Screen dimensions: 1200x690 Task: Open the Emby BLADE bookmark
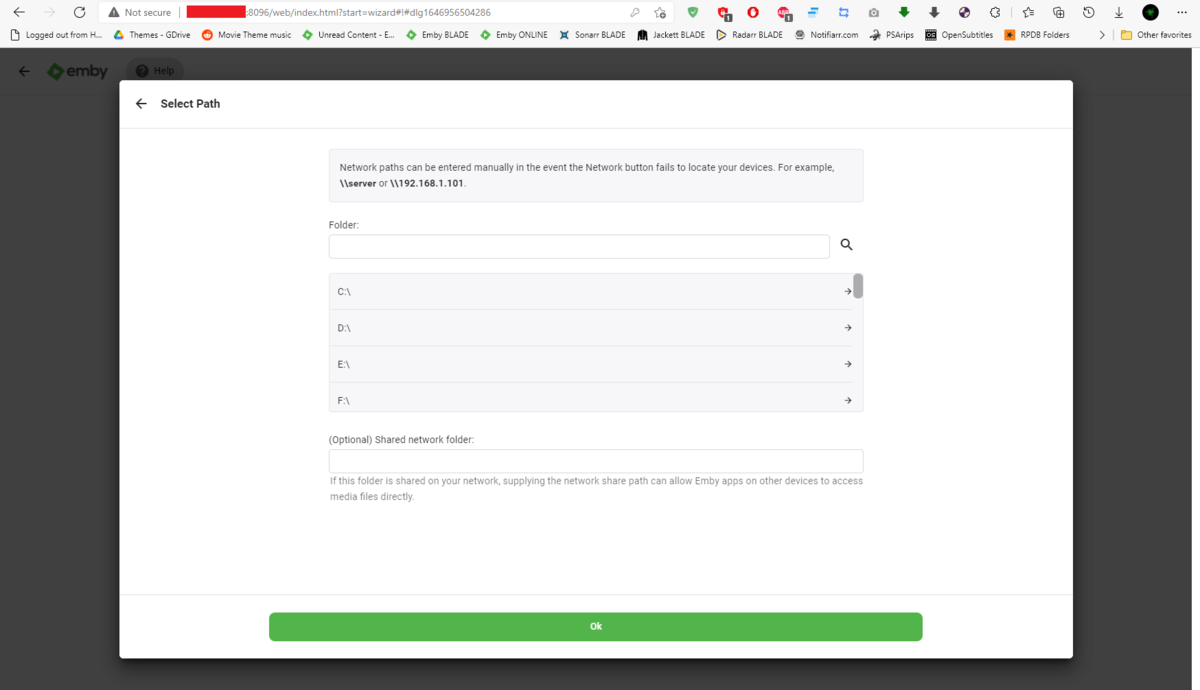[437, 35]
